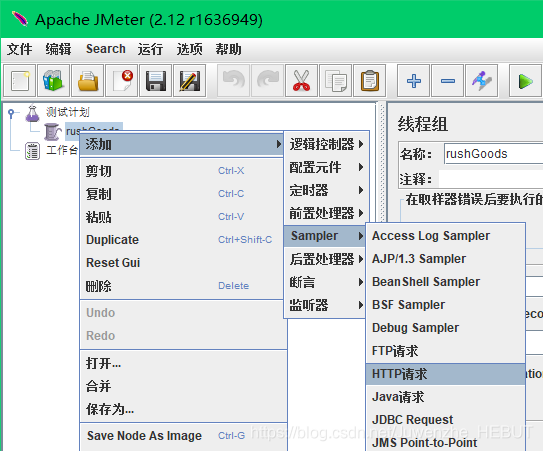
Task: Click the Close test plan icon
Action: click(x=122, y=81)
